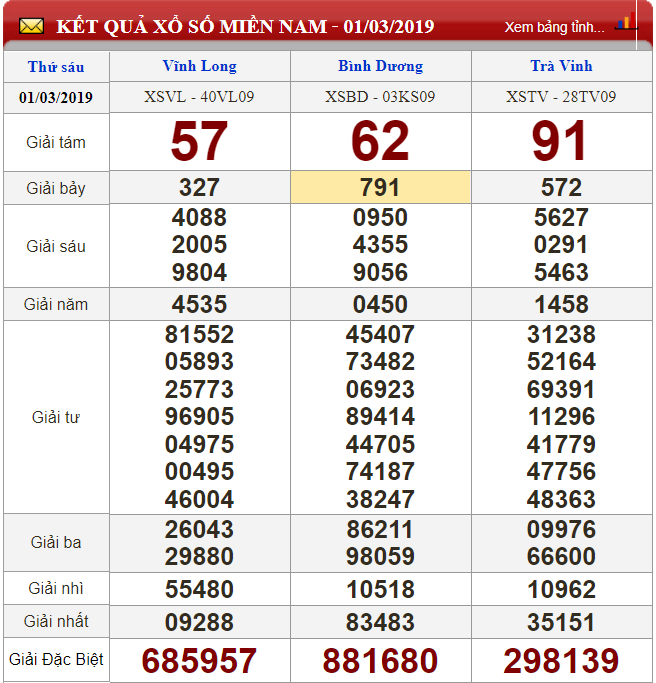Click Vĩnh Long Giải tám number 57
This screenshot has width=656, height=683.
click(x=199, y=141)
